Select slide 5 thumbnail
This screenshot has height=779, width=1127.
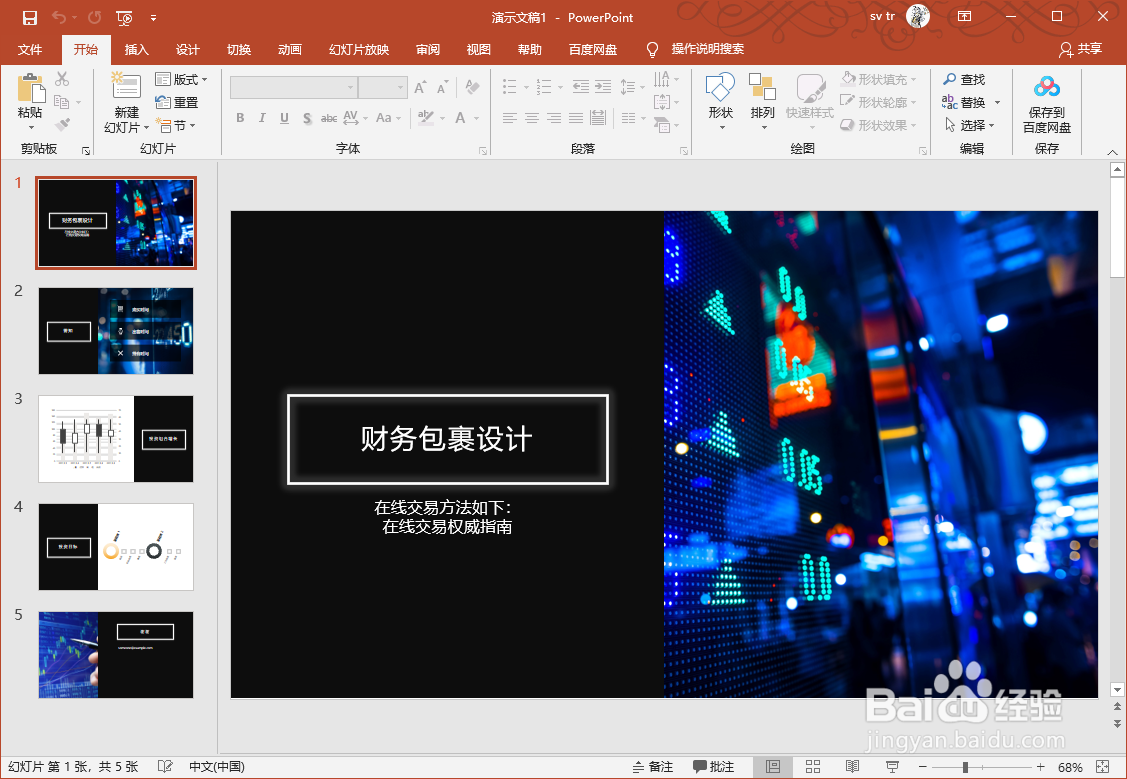[x=116, y=655]
